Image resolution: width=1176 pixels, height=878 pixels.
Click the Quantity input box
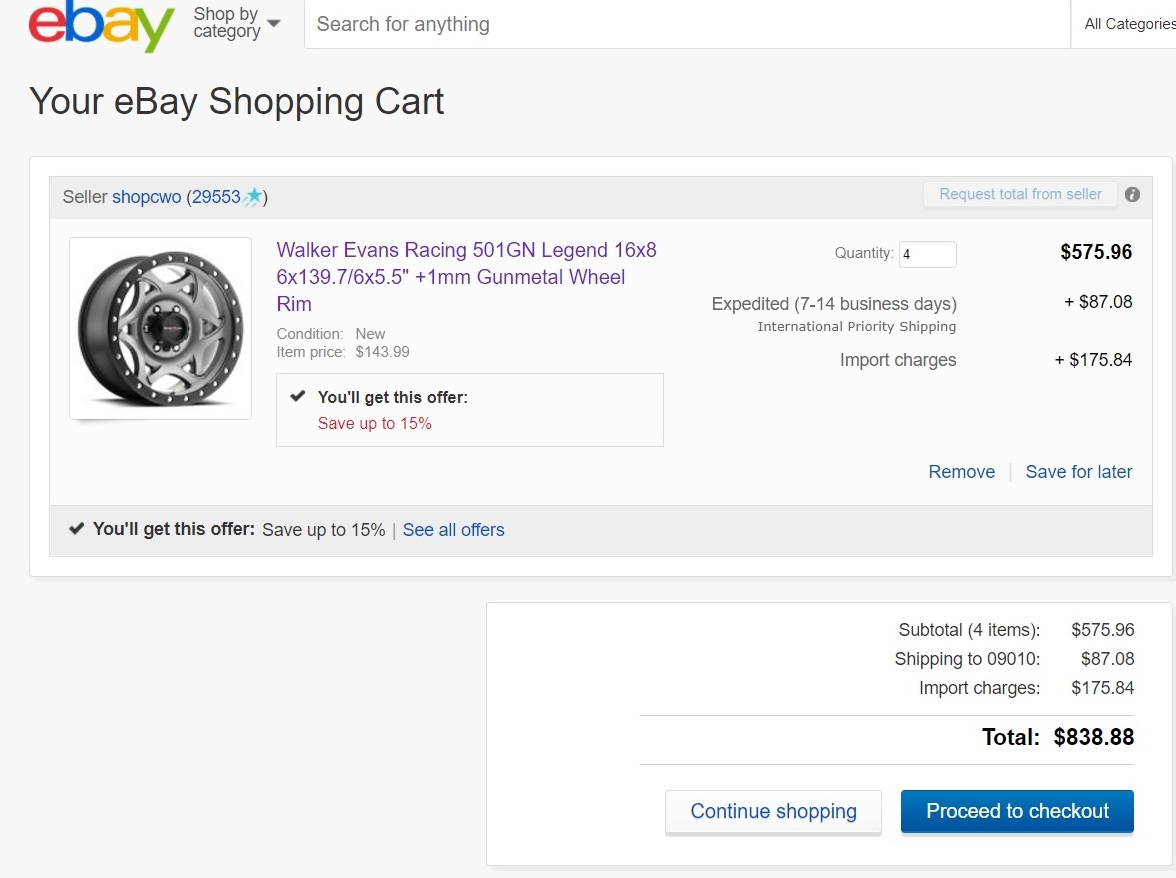point(928,254)
